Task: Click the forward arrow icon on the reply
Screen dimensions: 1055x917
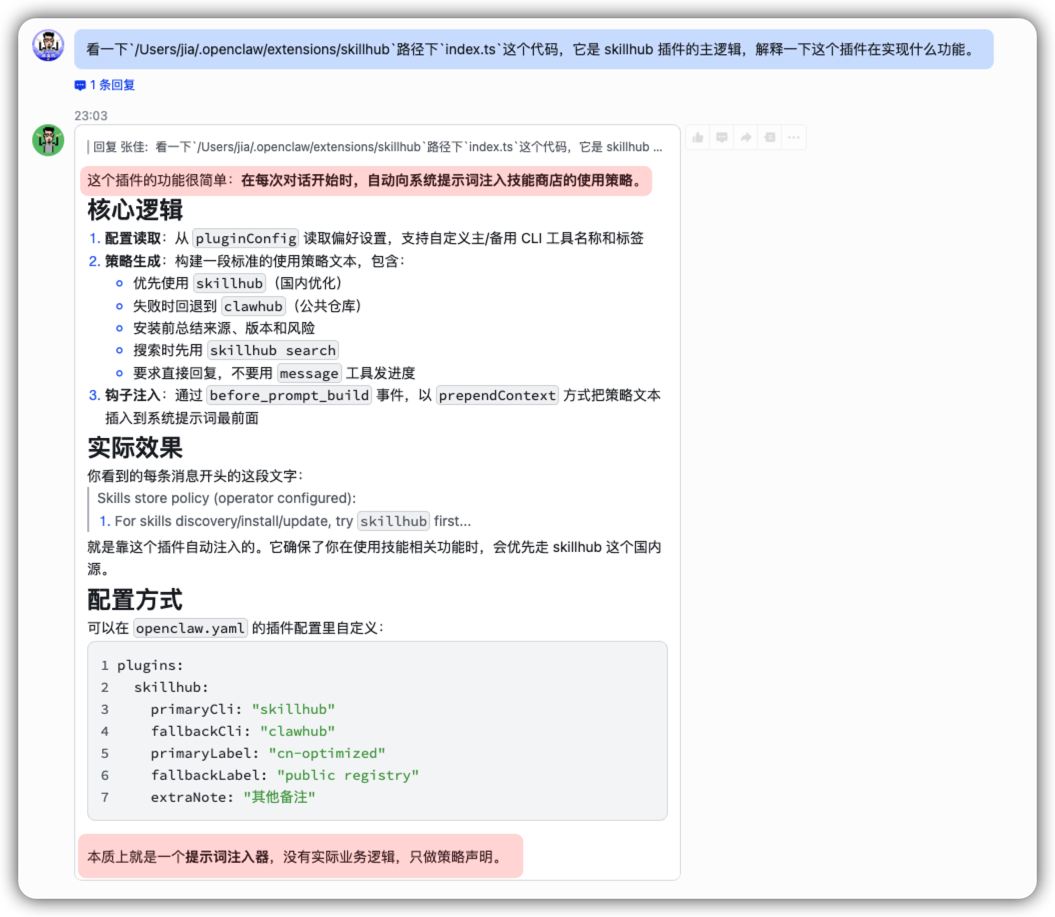Action: tap(745, 137)
